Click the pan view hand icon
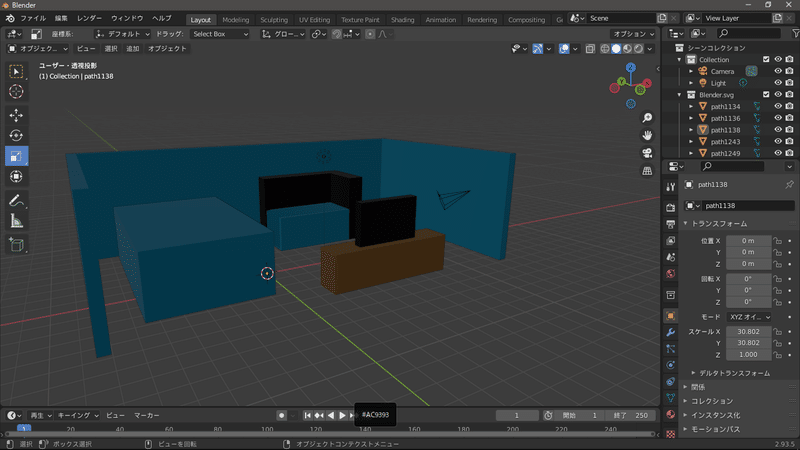 pos(647,136)
